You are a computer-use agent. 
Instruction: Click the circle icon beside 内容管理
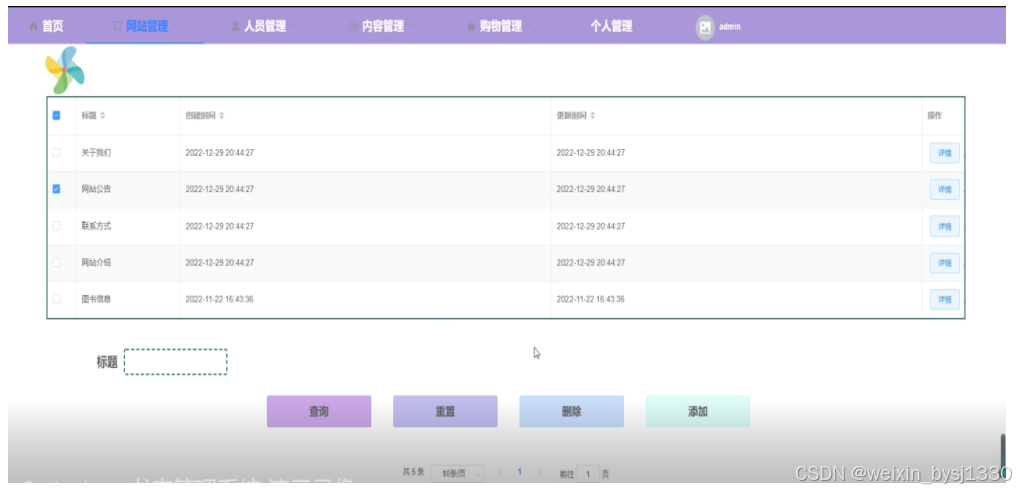(353, 27)
